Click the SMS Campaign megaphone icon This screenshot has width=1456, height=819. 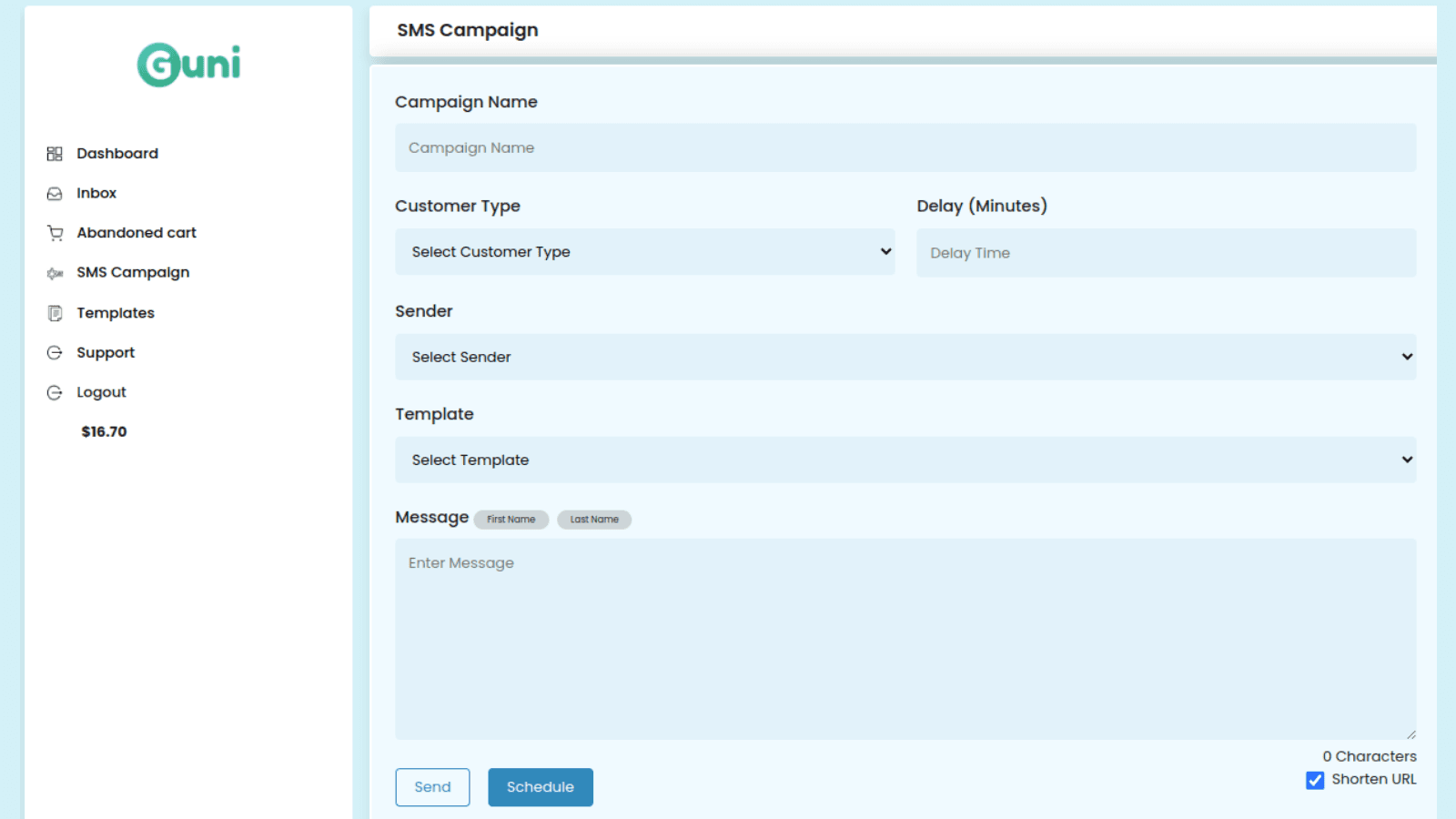point(55,272)
